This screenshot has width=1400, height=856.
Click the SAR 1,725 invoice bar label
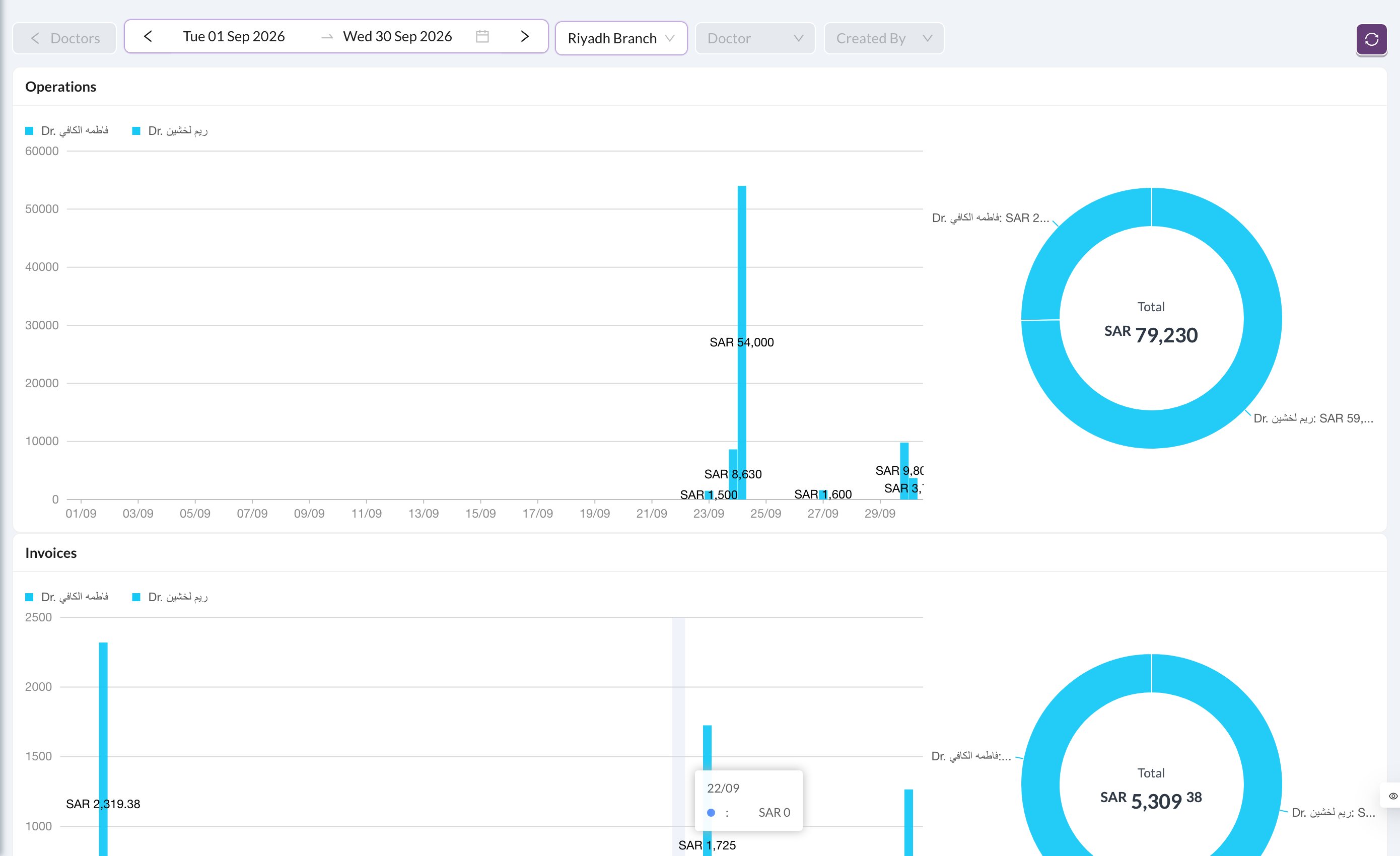tap(707, 845)
